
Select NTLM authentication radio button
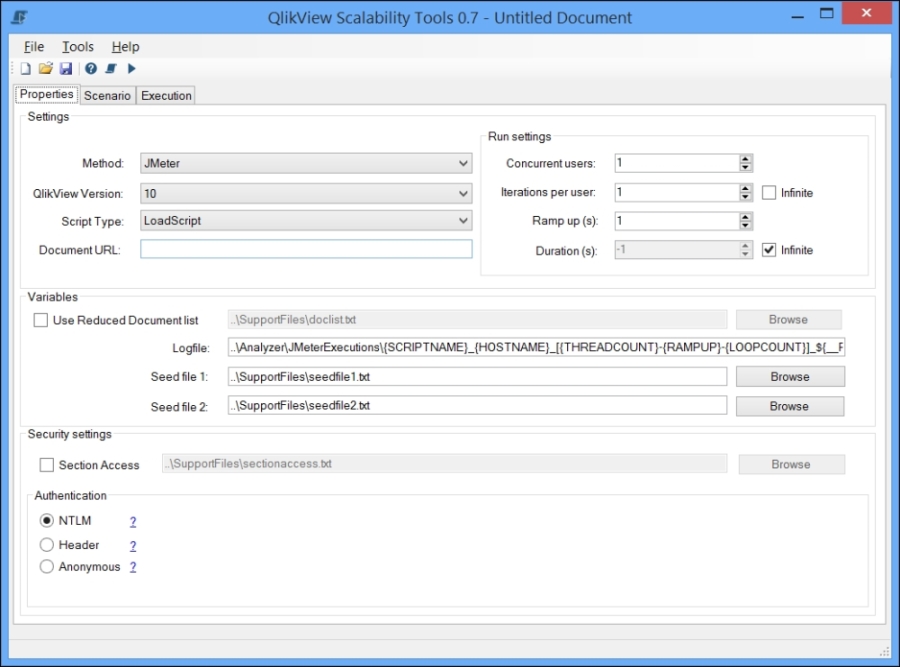[x=46, y=521]
